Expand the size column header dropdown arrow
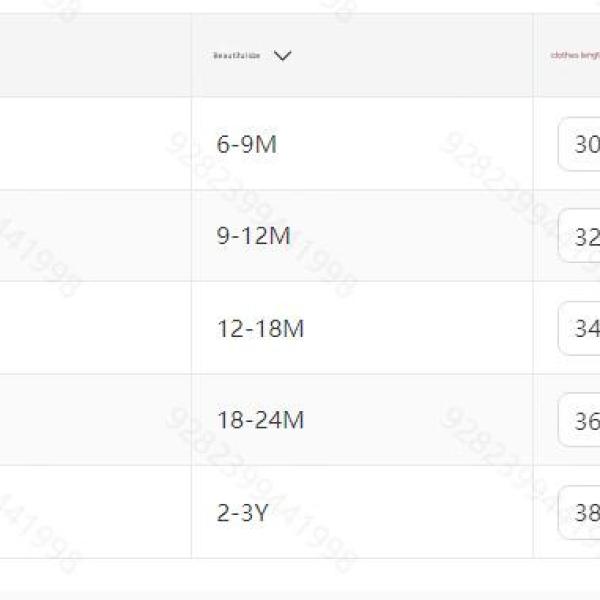This screenshot has height=600, width=600. tap(282, 56)
